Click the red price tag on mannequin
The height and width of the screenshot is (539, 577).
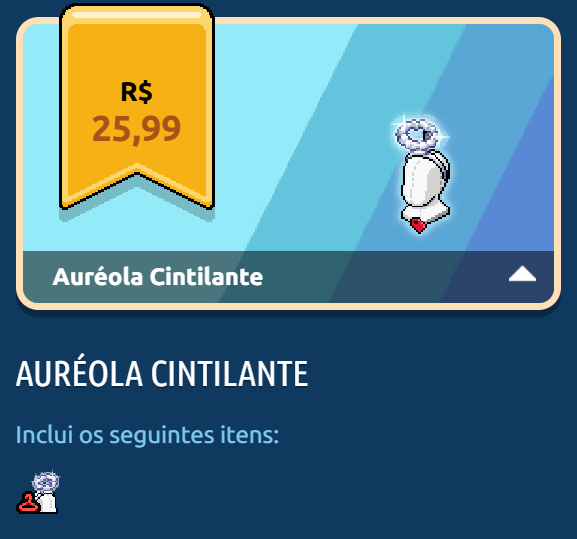pyautogui.click(x=418, y=225)
